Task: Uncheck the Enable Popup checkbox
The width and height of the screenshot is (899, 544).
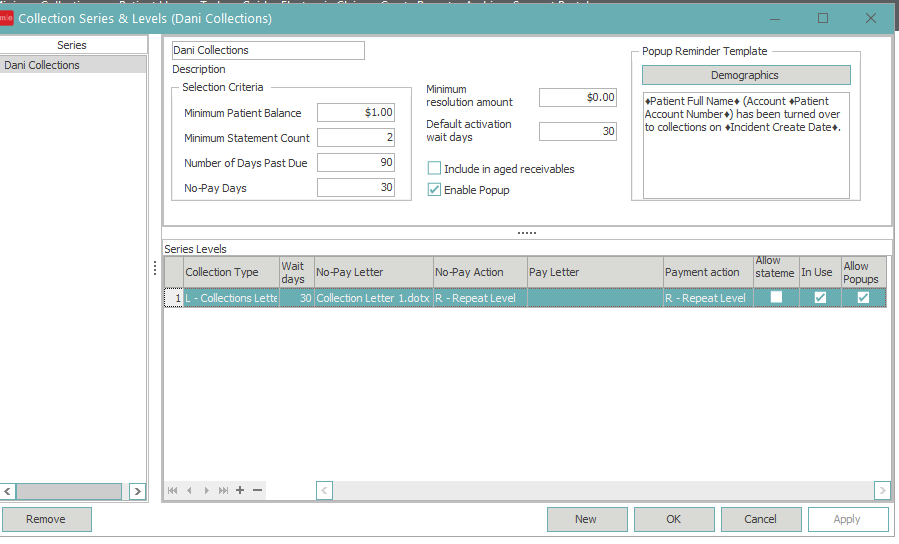Action: 434,190
